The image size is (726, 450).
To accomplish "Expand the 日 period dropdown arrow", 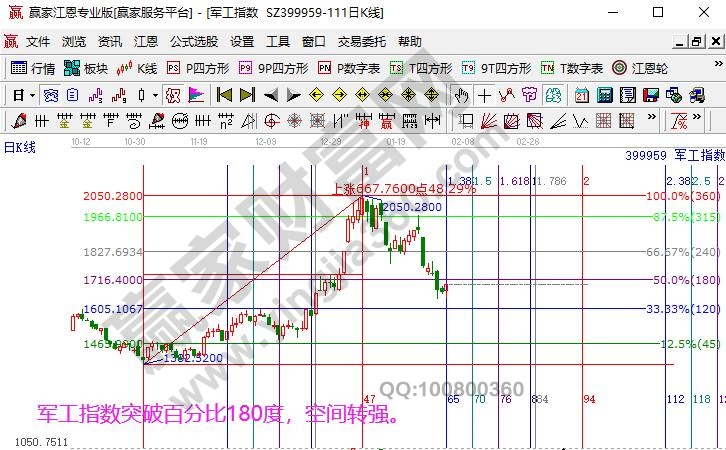I will tap(32, 95).
